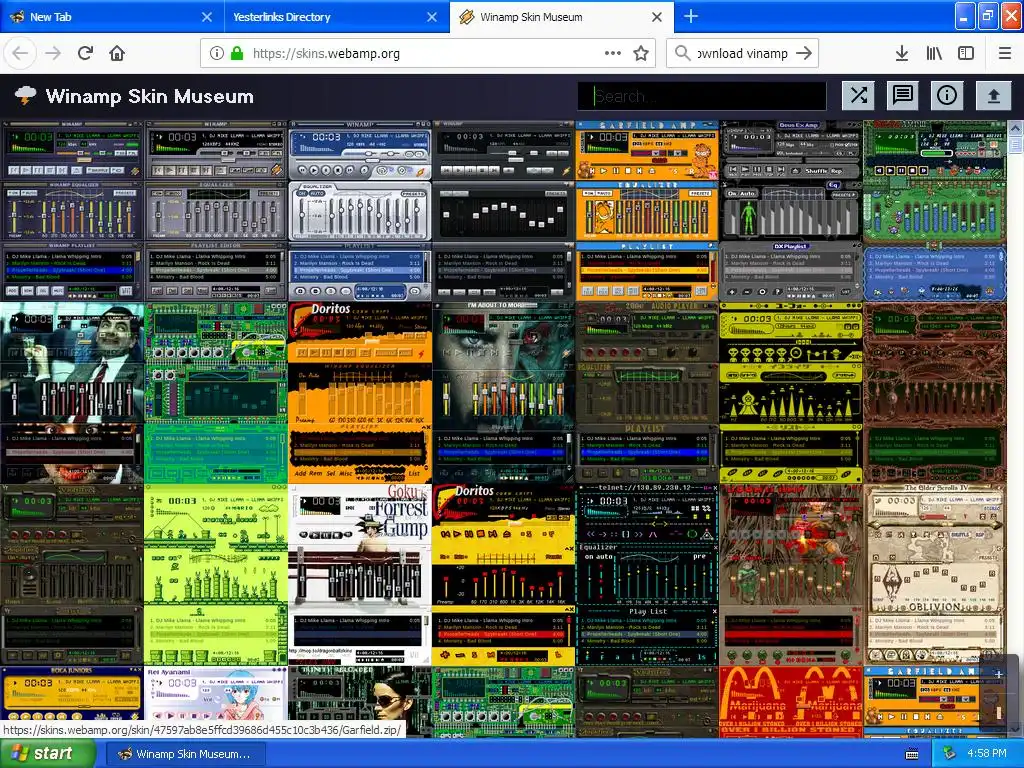1024x768 pixels.
Task: Bookmark this page with the star
Action: [x=641, y=53]
